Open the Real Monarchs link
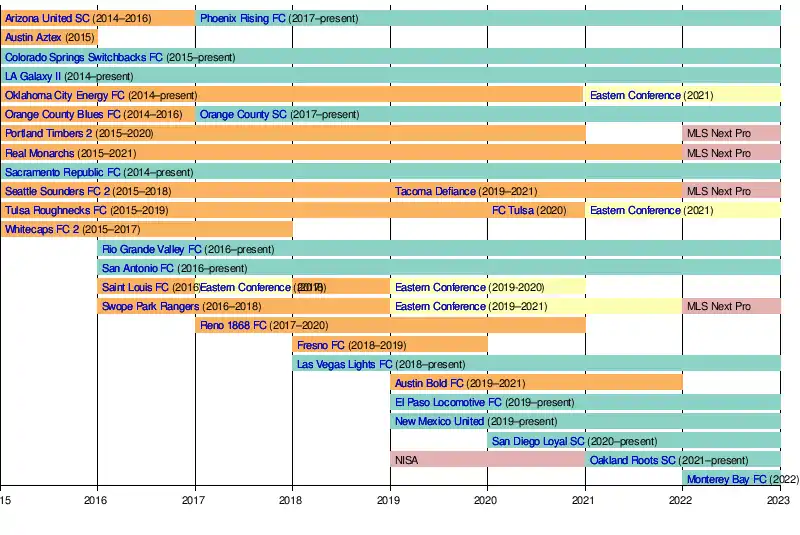This screenshot has width=800, height=535. (39, 153)
